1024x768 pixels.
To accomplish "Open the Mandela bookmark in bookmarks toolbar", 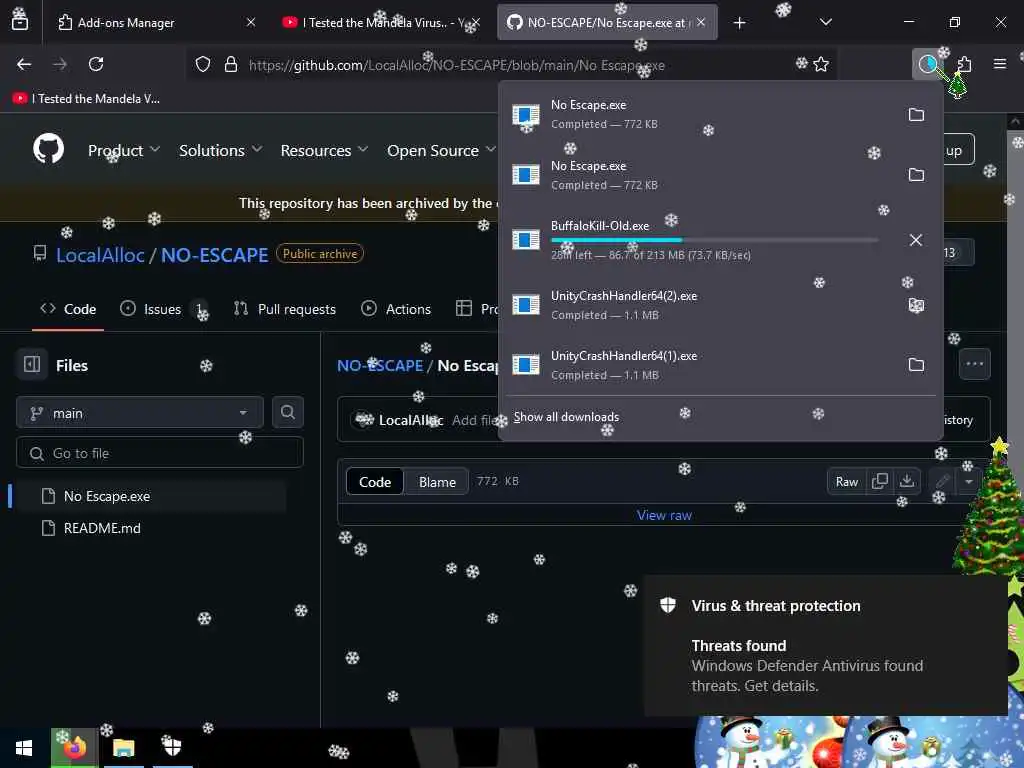I will pos(86,99).
